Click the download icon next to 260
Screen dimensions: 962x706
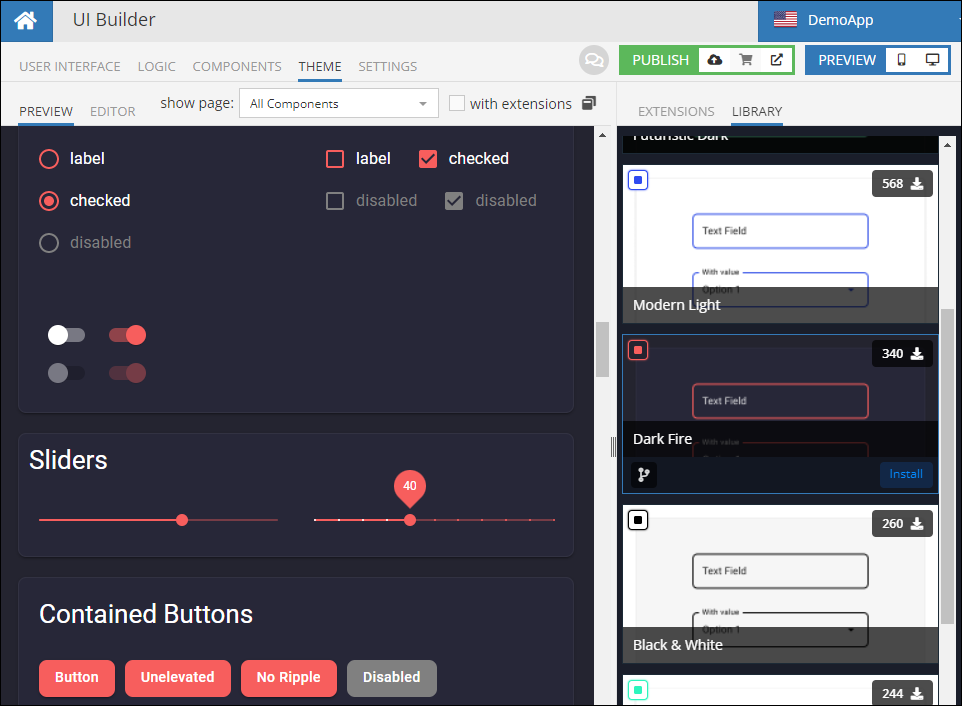pos(917,523)
